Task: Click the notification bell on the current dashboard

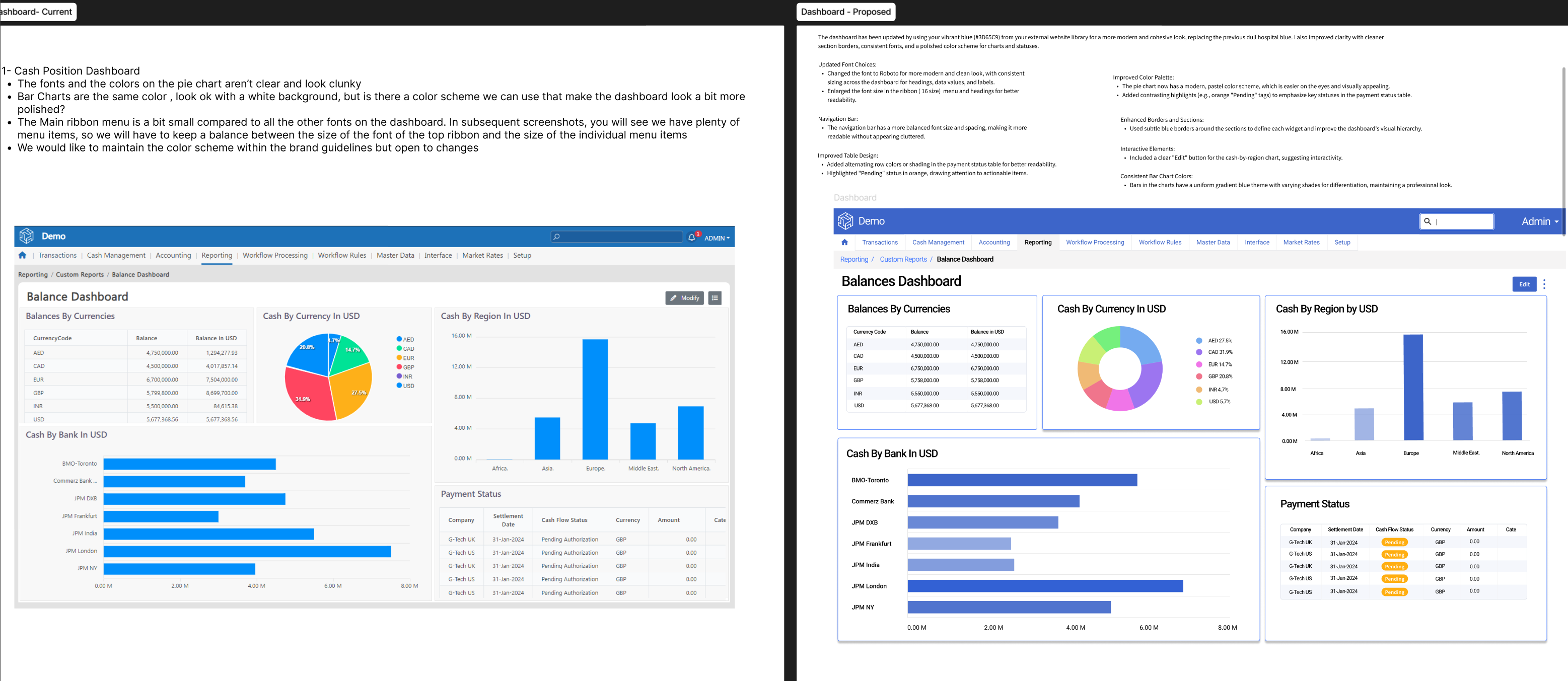Action: pyautogui.click(x=692, y=237)
